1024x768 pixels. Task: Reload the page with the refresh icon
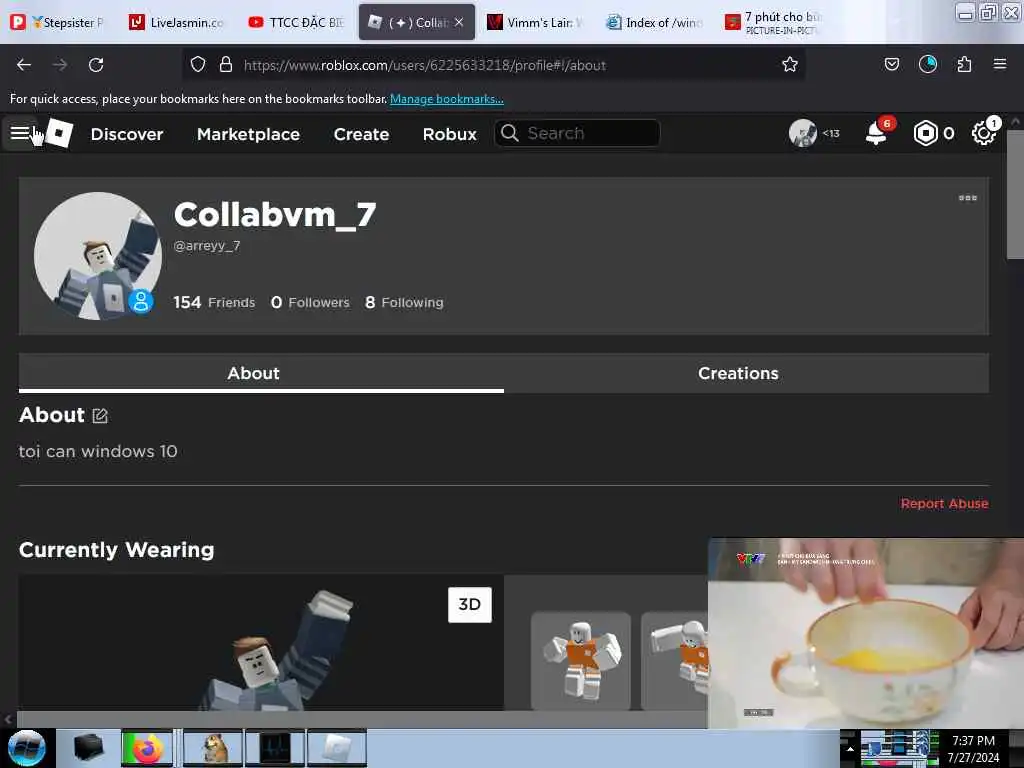(x=96, y=65)
